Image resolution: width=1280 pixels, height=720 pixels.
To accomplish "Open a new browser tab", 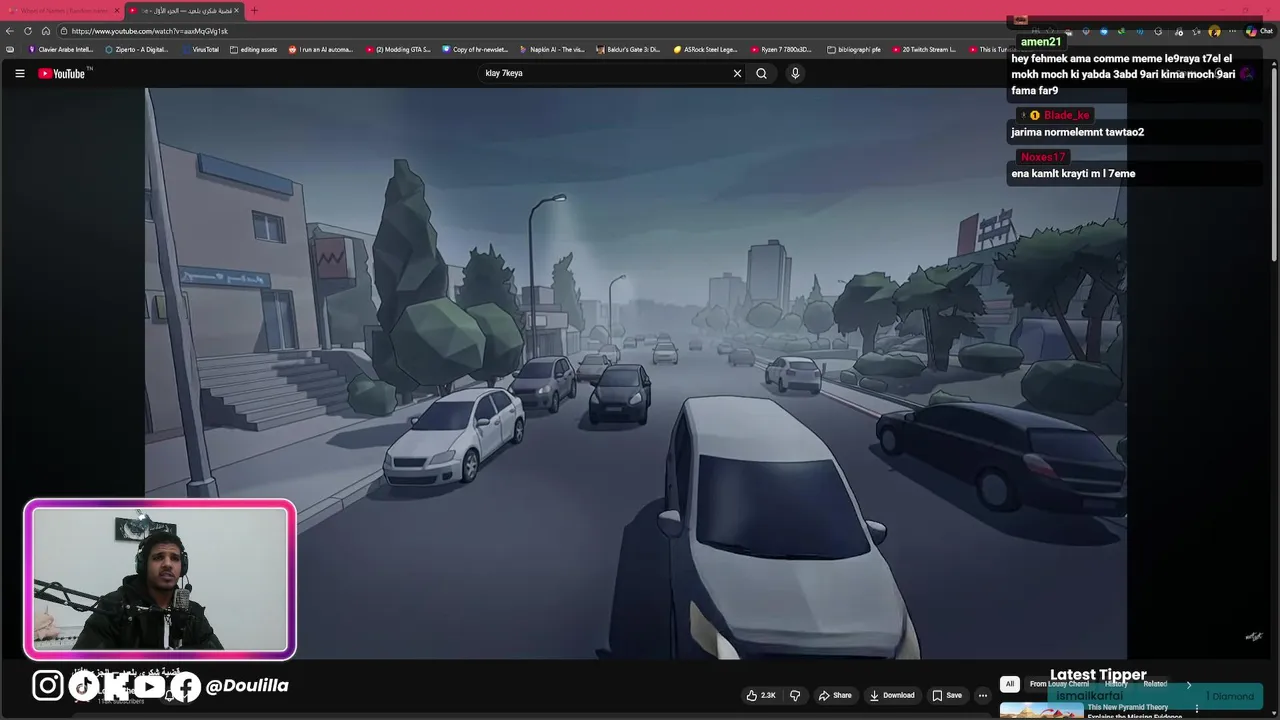I will (x=254, y=10).
